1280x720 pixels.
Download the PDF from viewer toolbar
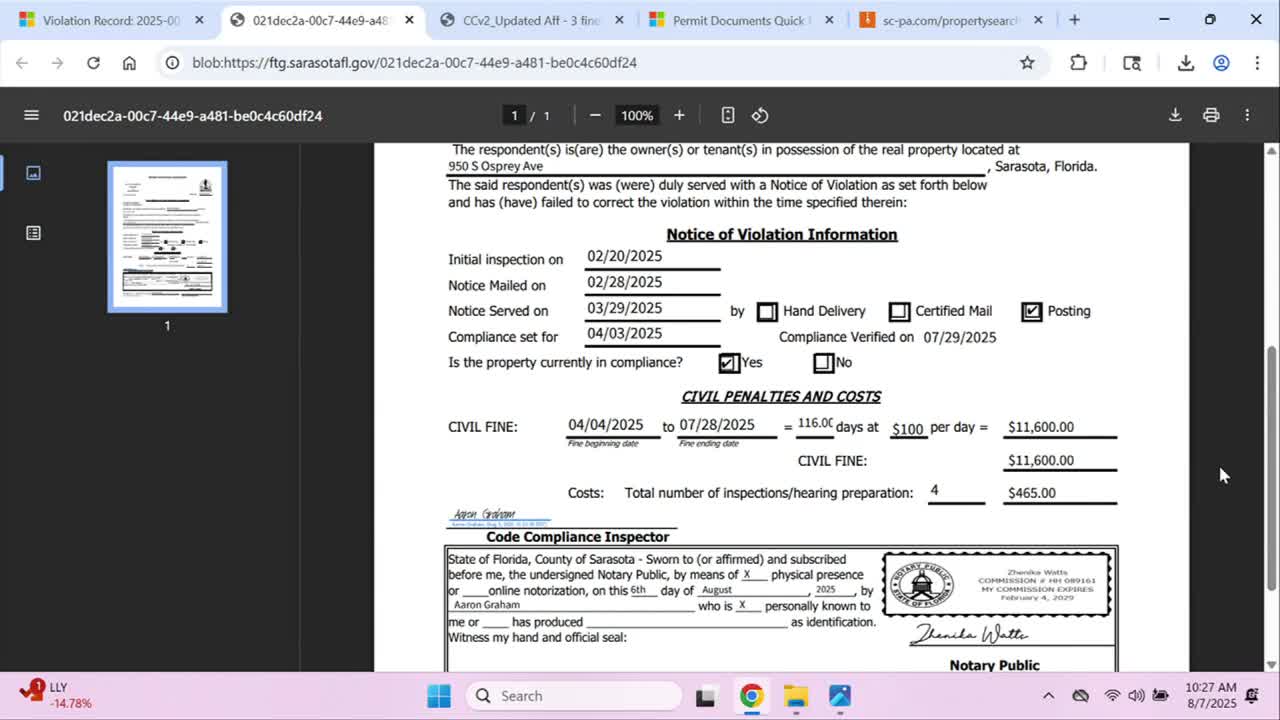1175,115
